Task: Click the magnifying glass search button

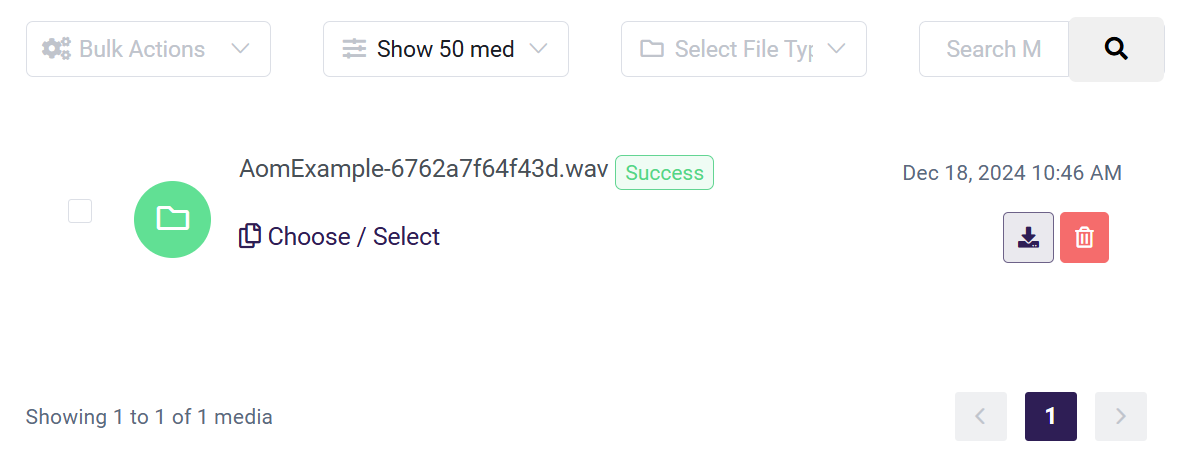Action: point(1116,49)
